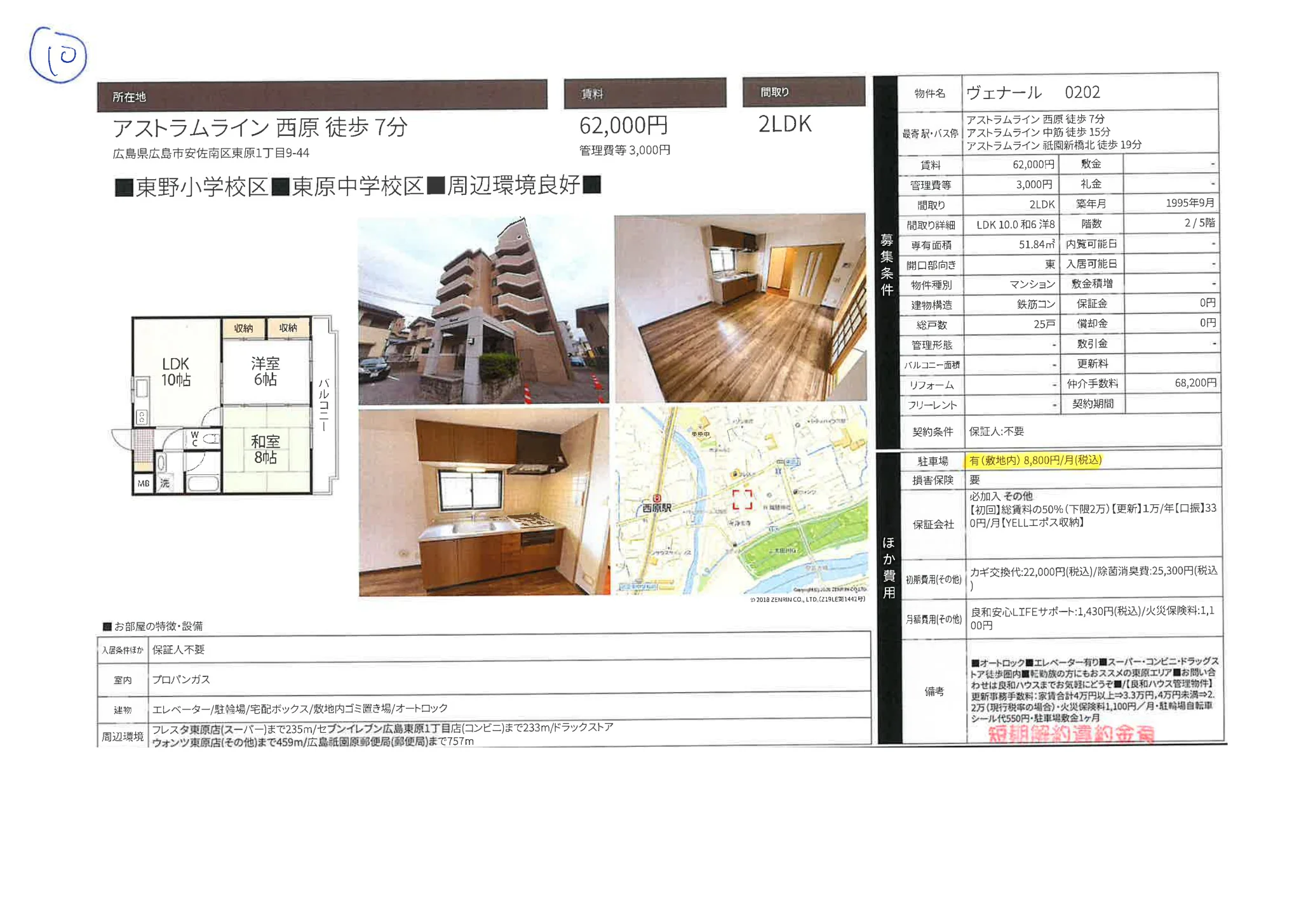Viewport: 1306px width, 924px height.
Task: Select the 備考 remarks paragraph
Action: tap(1094, 690)
